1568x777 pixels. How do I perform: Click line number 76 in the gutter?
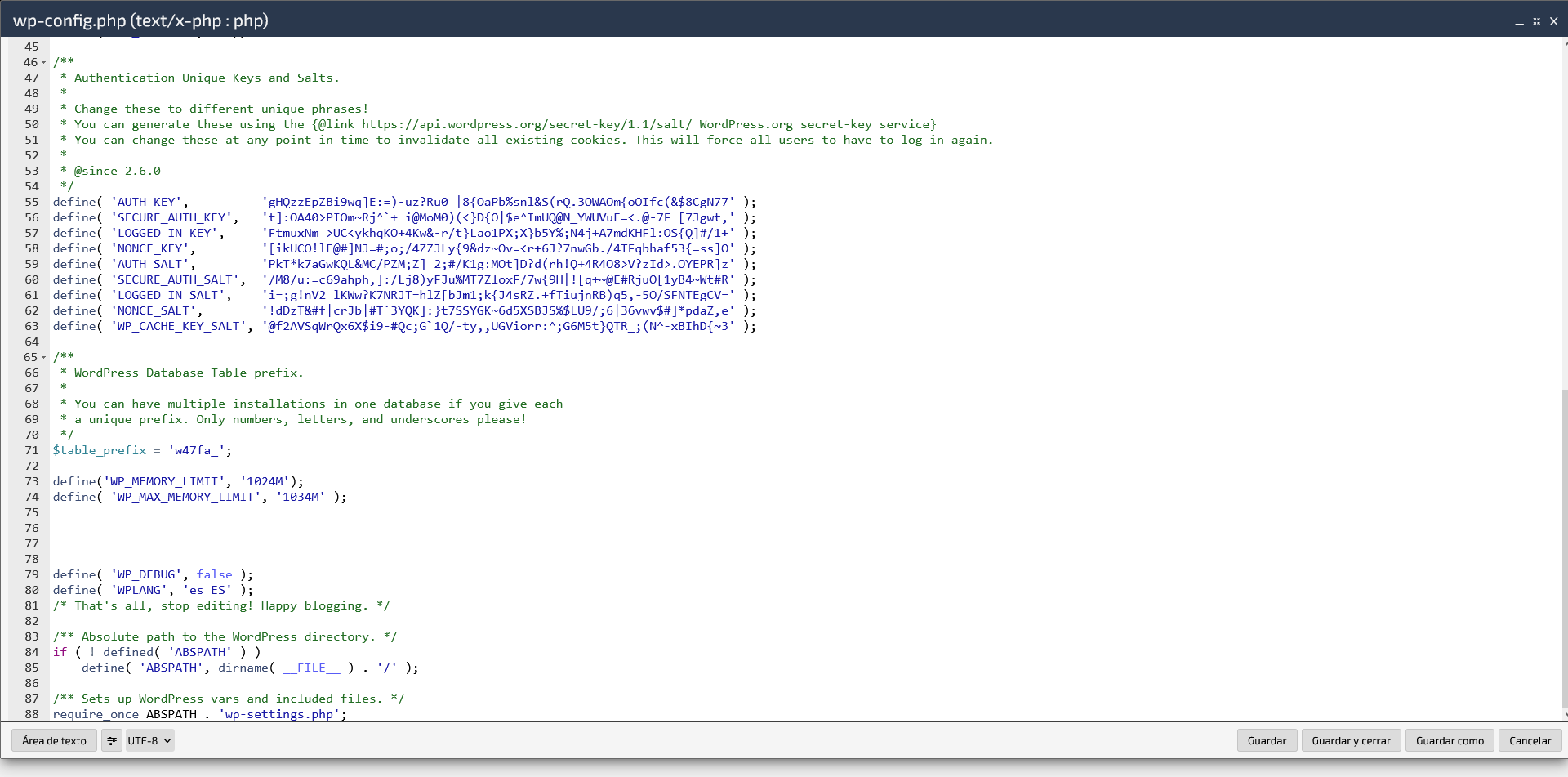32,529
